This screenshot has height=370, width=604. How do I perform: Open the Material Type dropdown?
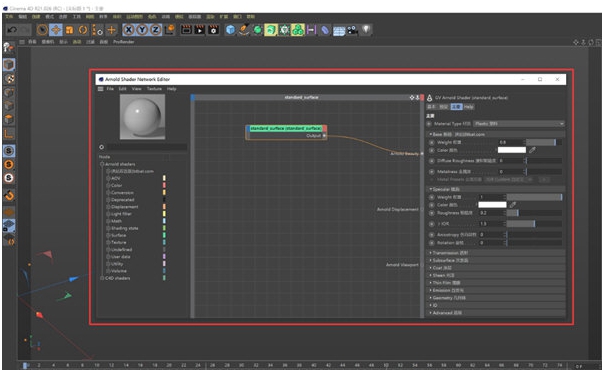(x=518, y=124)
